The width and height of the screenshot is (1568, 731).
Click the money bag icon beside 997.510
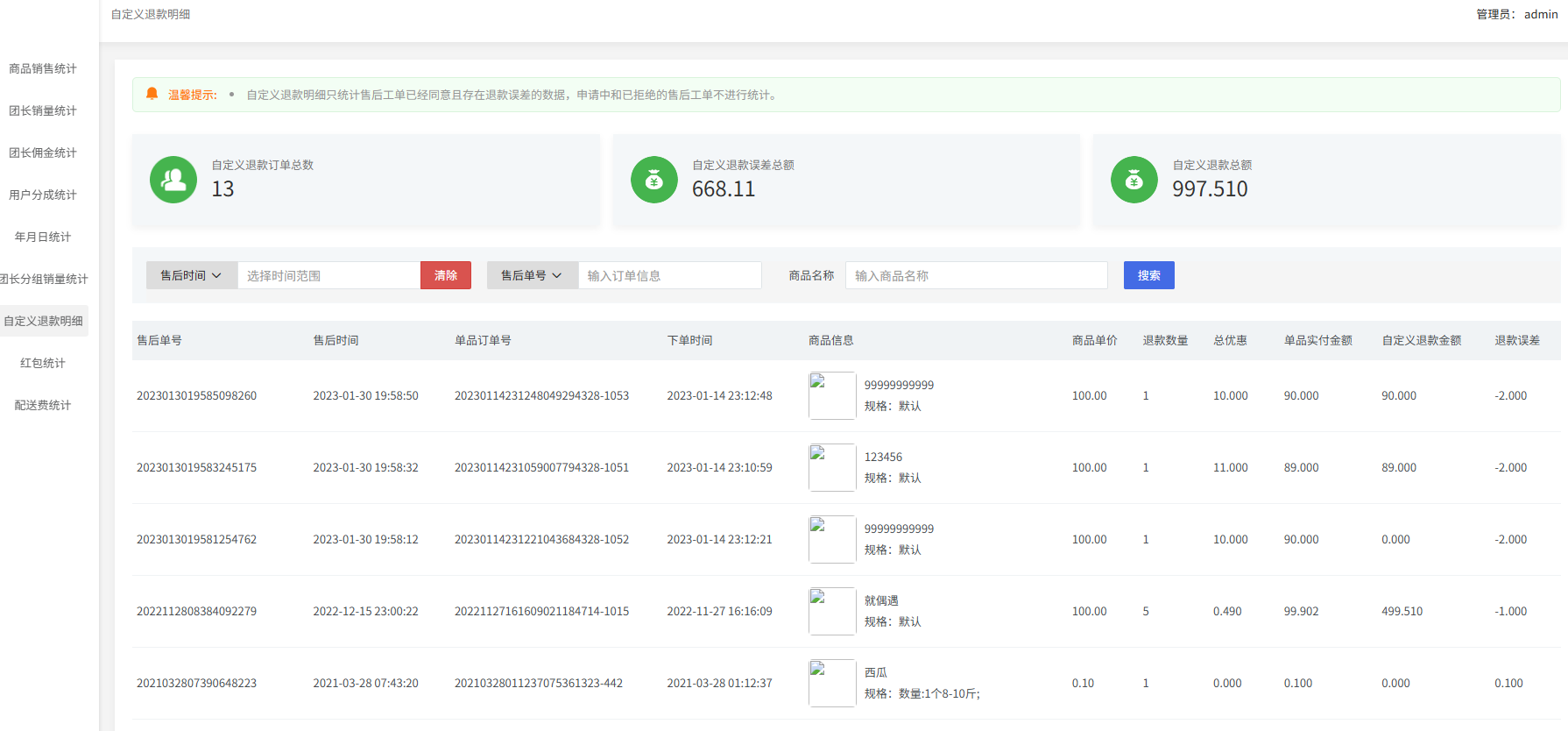click(1134, 180)
